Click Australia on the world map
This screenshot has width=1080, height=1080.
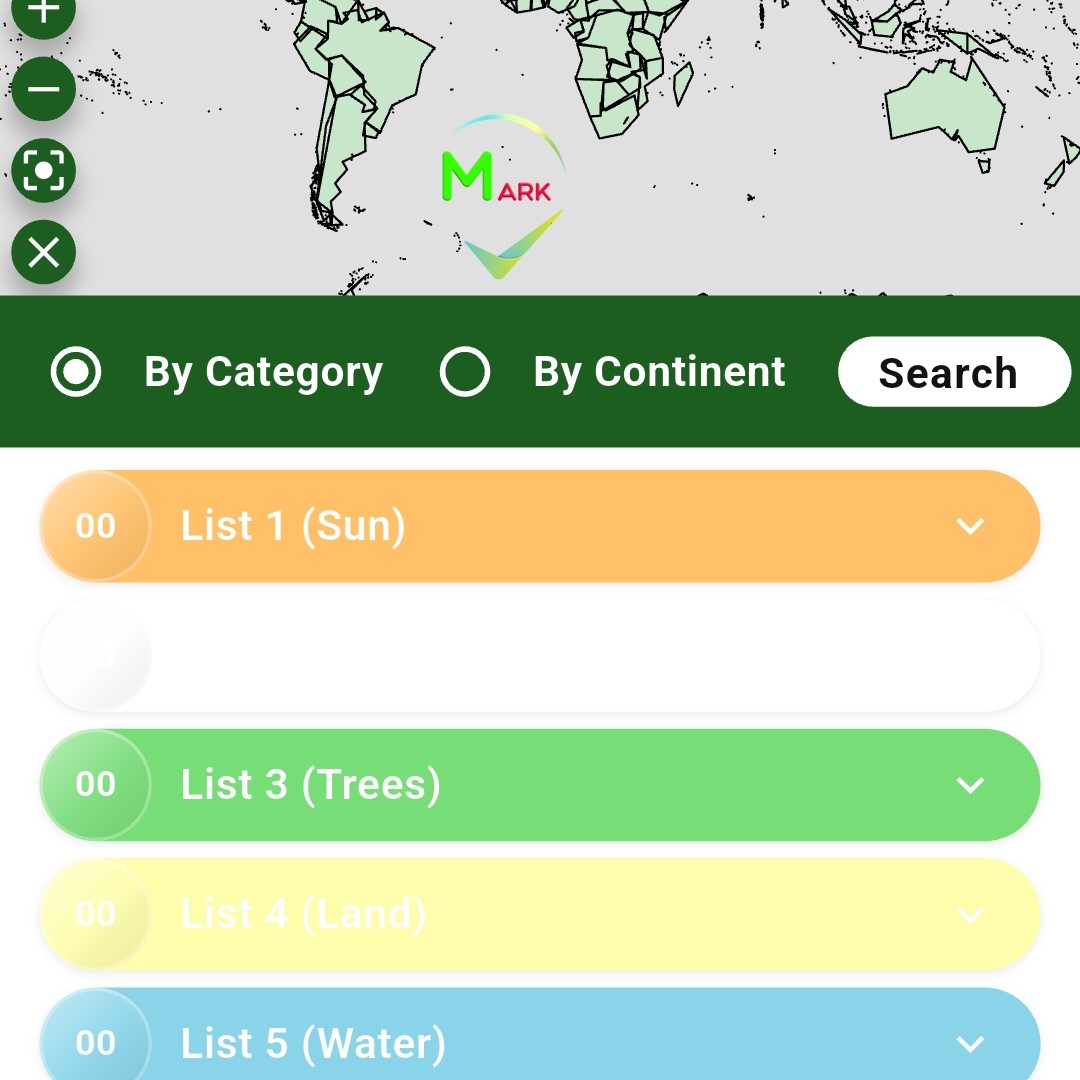945,105
